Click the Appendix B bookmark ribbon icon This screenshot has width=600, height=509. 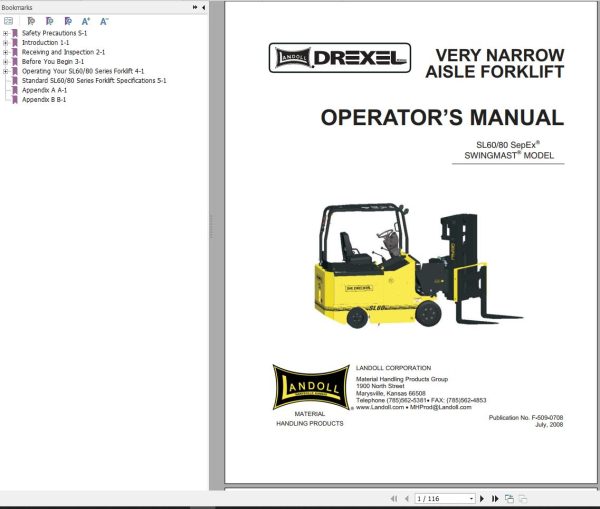[x=15, y=100]
